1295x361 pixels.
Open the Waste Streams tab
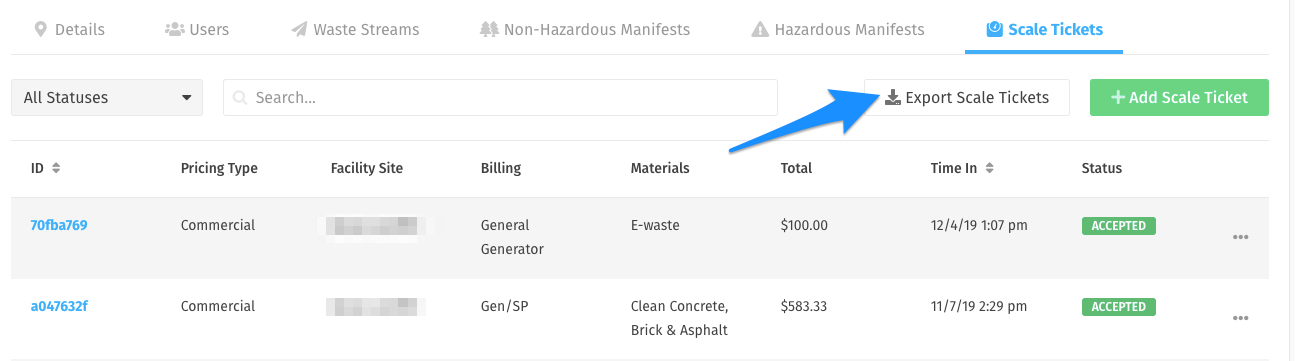(356, 29)
